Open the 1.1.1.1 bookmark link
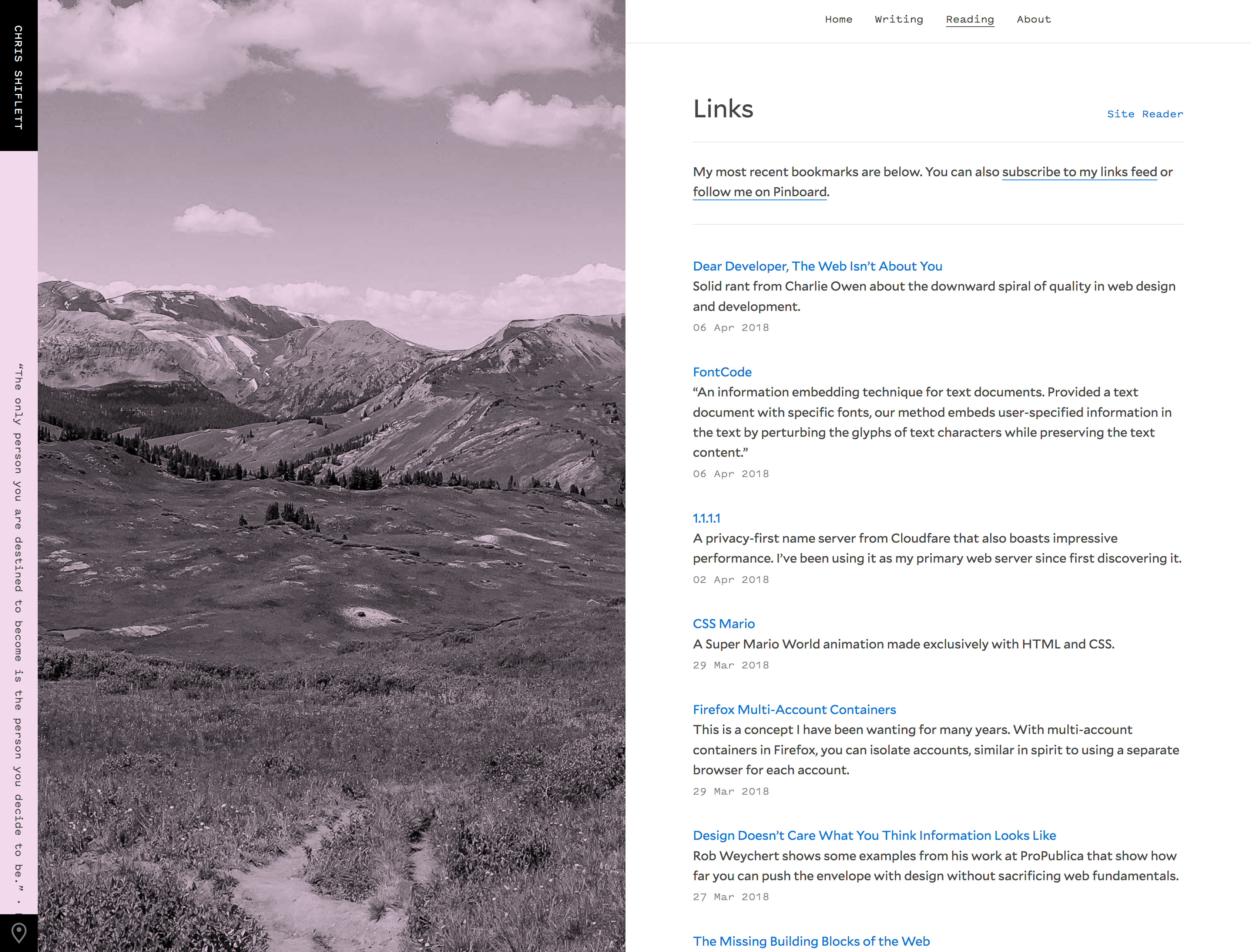Screen dimensions: 1251x952 point(706,518)
